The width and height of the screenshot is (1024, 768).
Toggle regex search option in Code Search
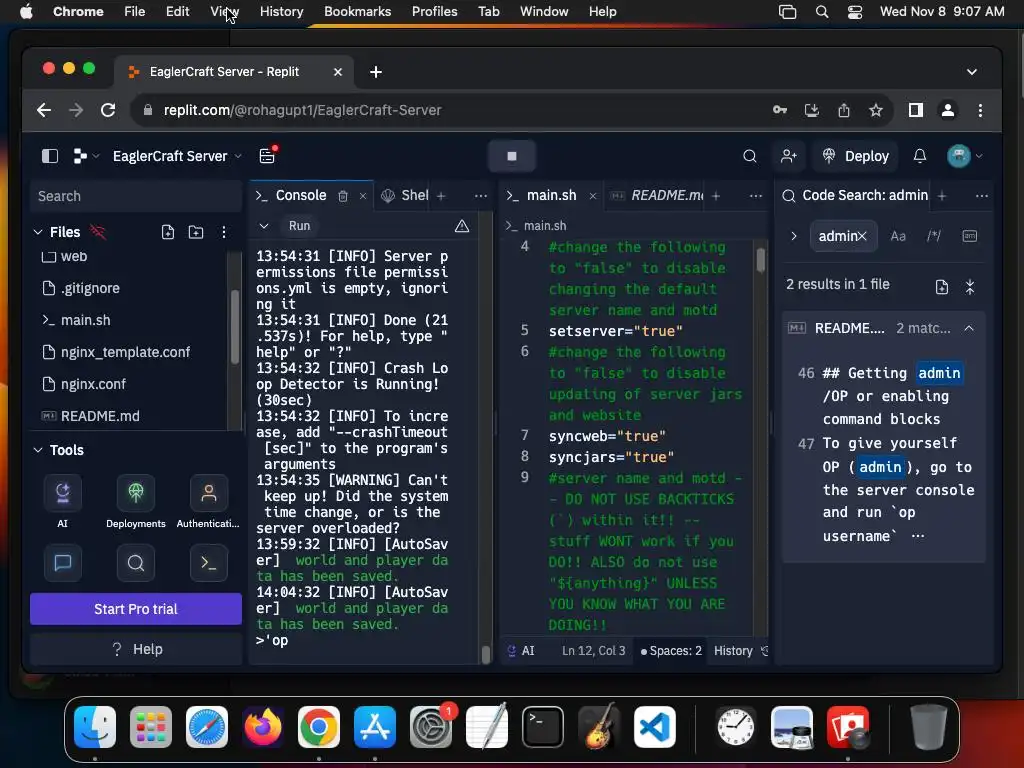(934, 236)
